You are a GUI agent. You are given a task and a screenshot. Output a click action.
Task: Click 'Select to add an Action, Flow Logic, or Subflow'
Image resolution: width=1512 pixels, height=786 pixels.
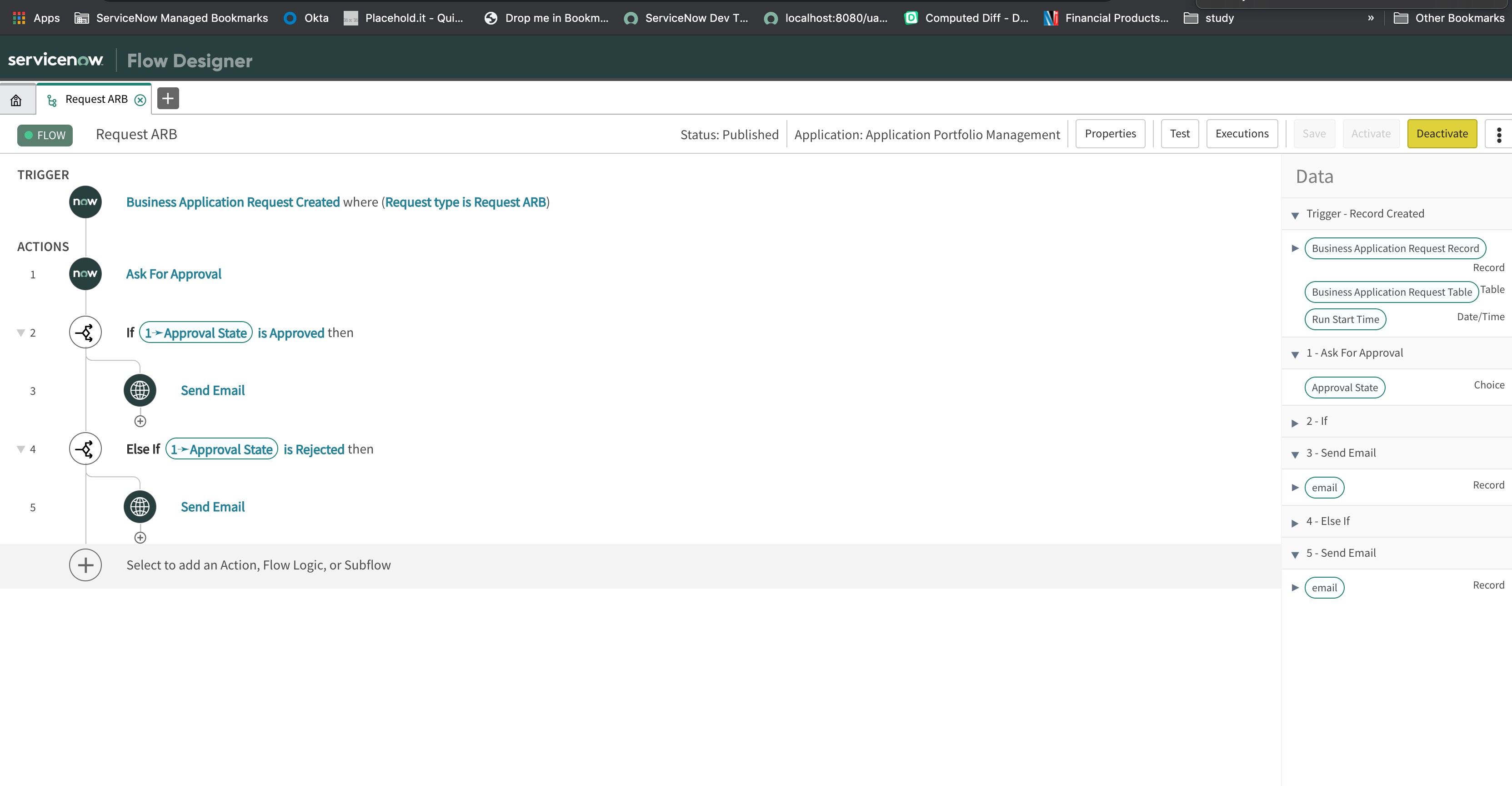click(x=258, y=565)
